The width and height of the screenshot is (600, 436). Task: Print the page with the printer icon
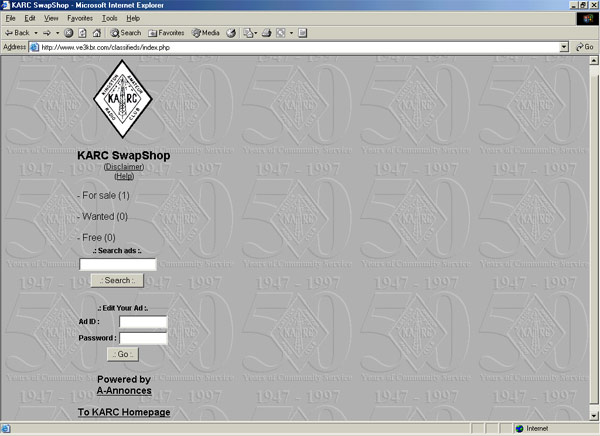pyautogui.click(x=267, y=33)
